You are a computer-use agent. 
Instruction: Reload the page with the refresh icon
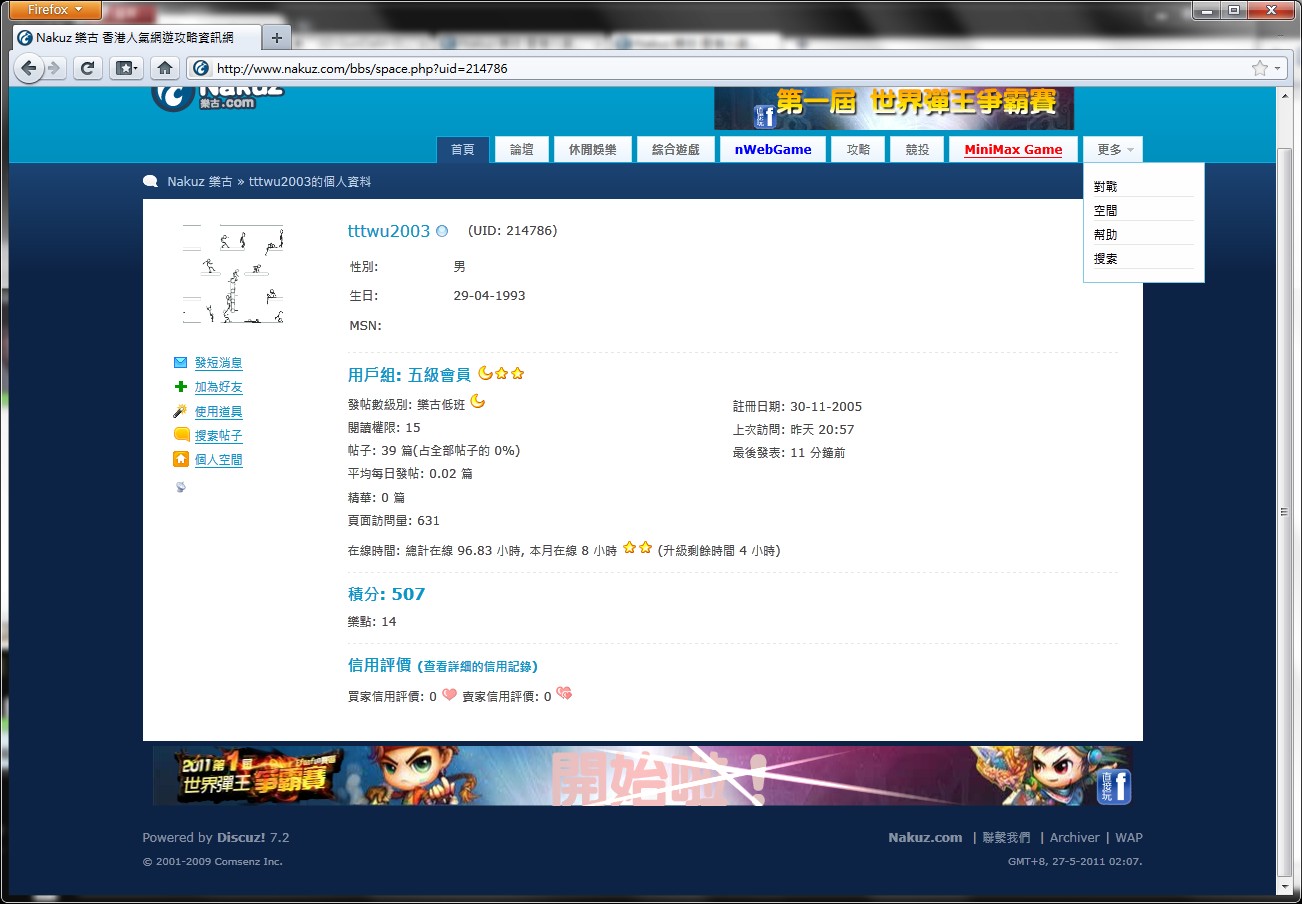(x=88, y=68)
